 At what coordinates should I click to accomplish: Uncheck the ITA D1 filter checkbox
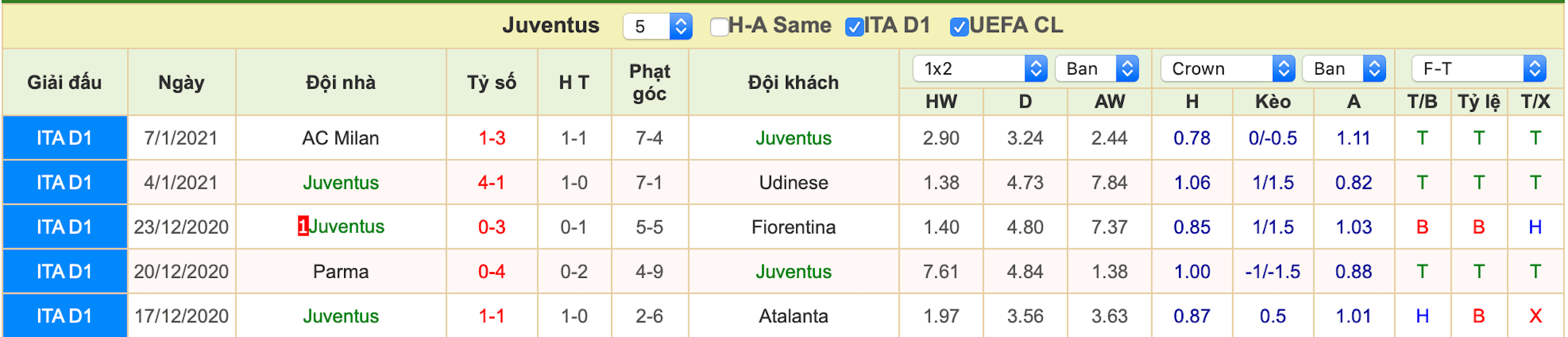[x=854, y=27]
